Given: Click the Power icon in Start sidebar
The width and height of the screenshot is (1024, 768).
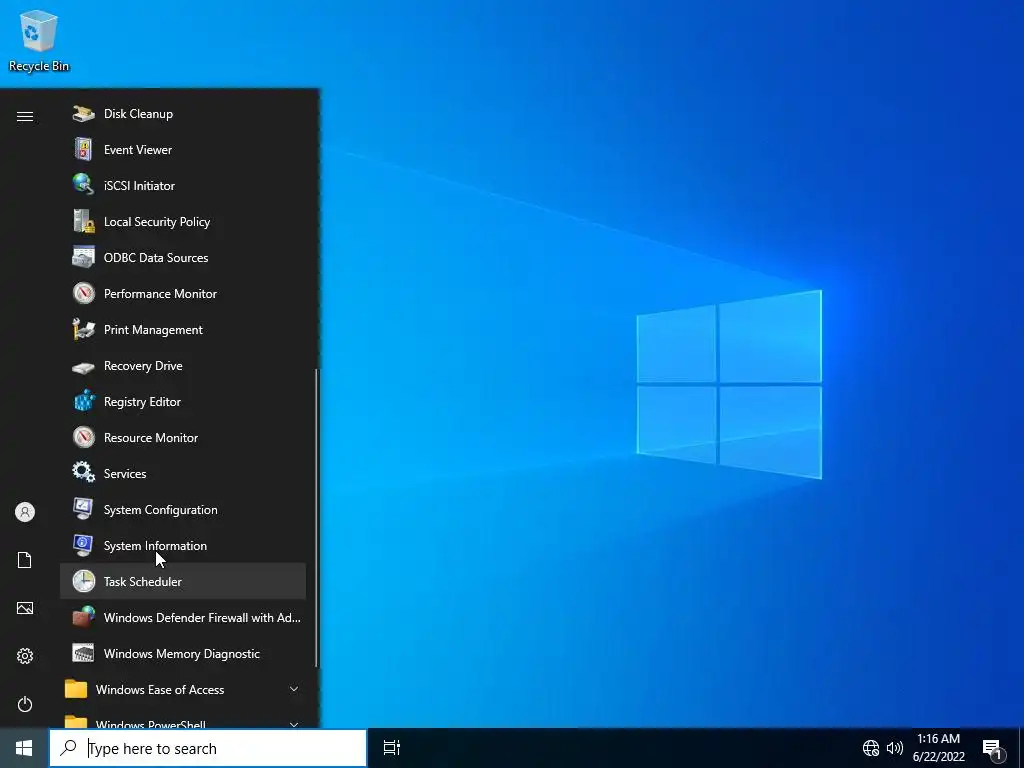Looking at the screenshot, I should 25,704.
